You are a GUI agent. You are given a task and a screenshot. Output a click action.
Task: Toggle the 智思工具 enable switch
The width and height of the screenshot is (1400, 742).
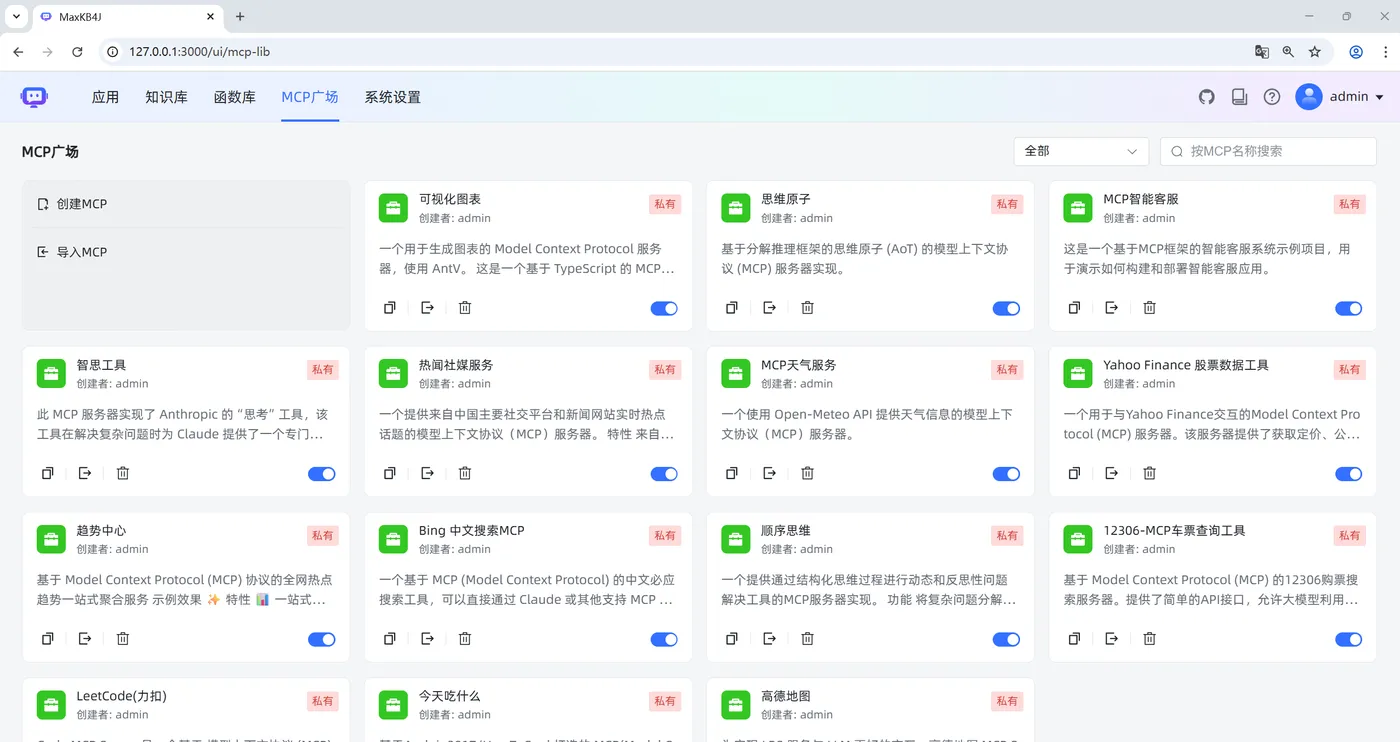[x=322, y=474]
